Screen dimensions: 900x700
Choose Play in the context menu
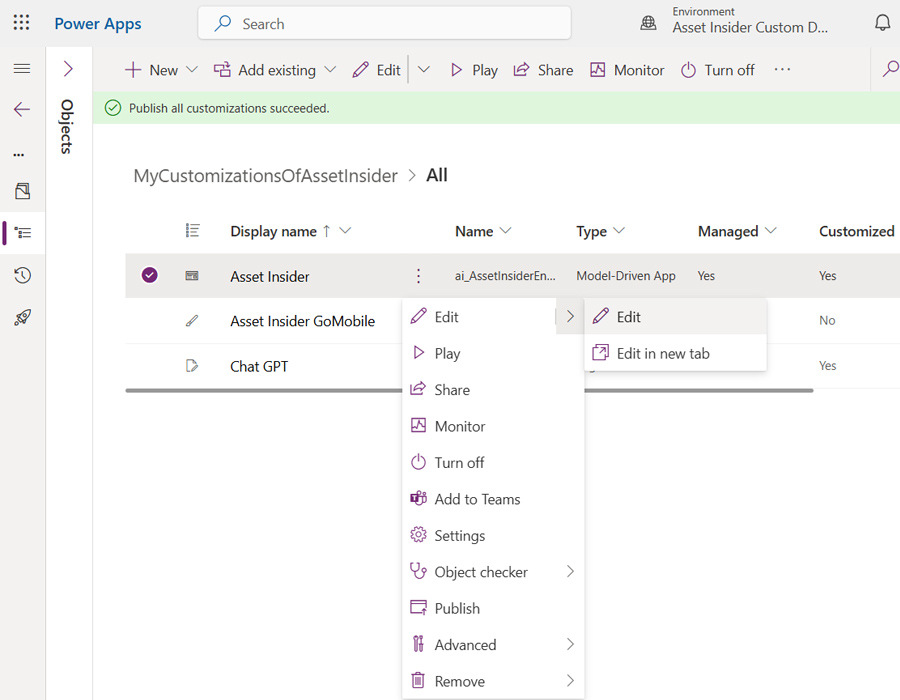coord(493,353)
